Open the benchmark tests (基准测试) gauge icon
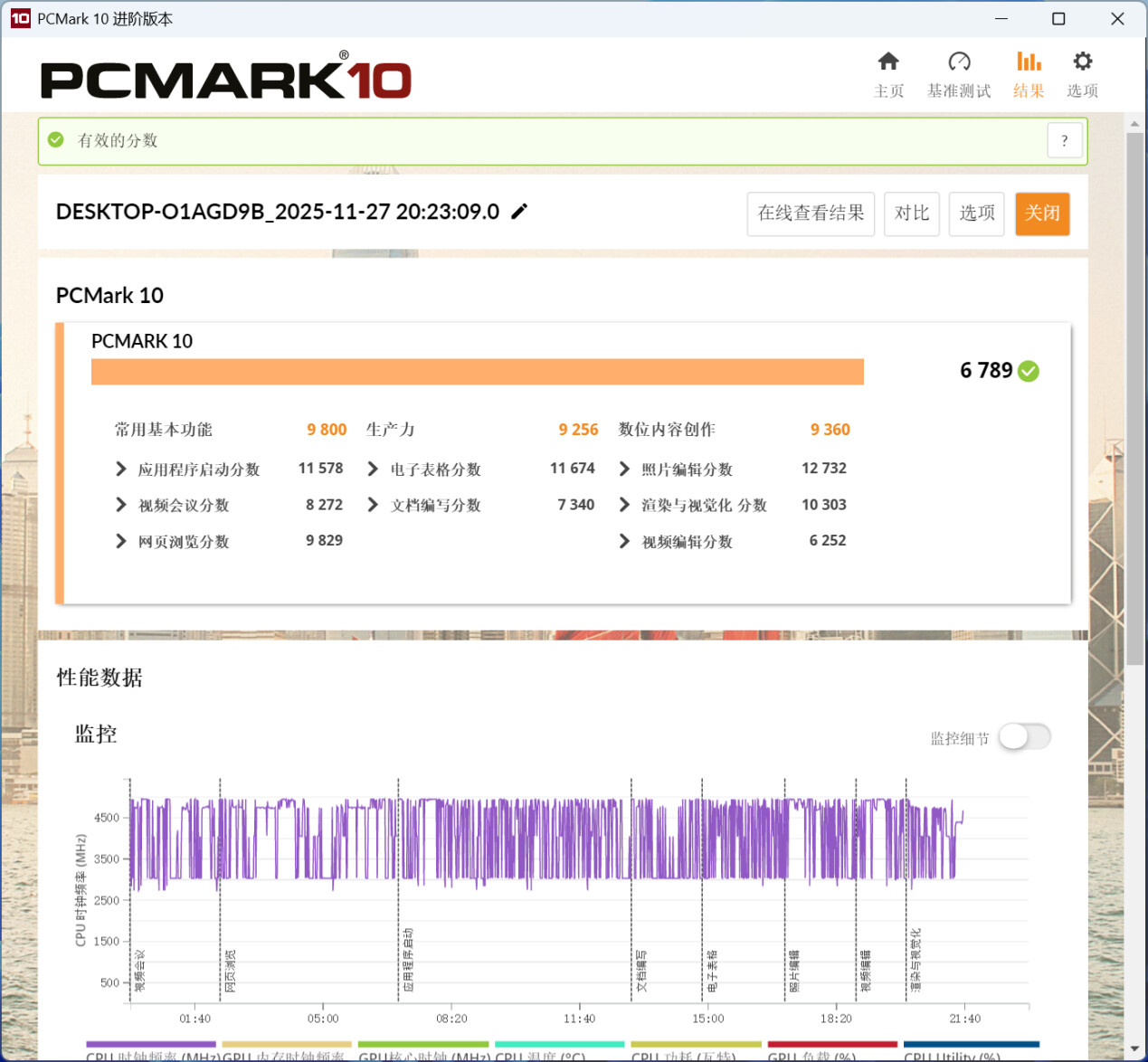Viewport: 1148px width, 1062px height. (959, 62)
